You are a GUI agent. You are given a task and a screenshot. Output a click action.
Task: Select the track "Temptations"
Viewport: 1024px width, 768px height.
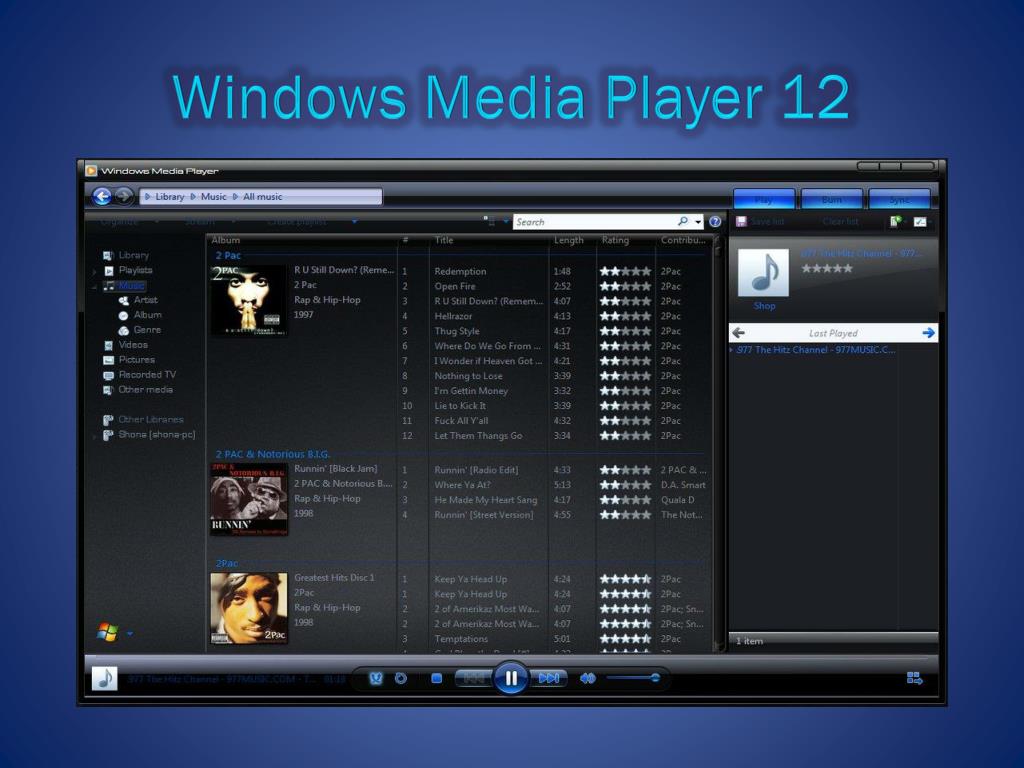[461, 639]
